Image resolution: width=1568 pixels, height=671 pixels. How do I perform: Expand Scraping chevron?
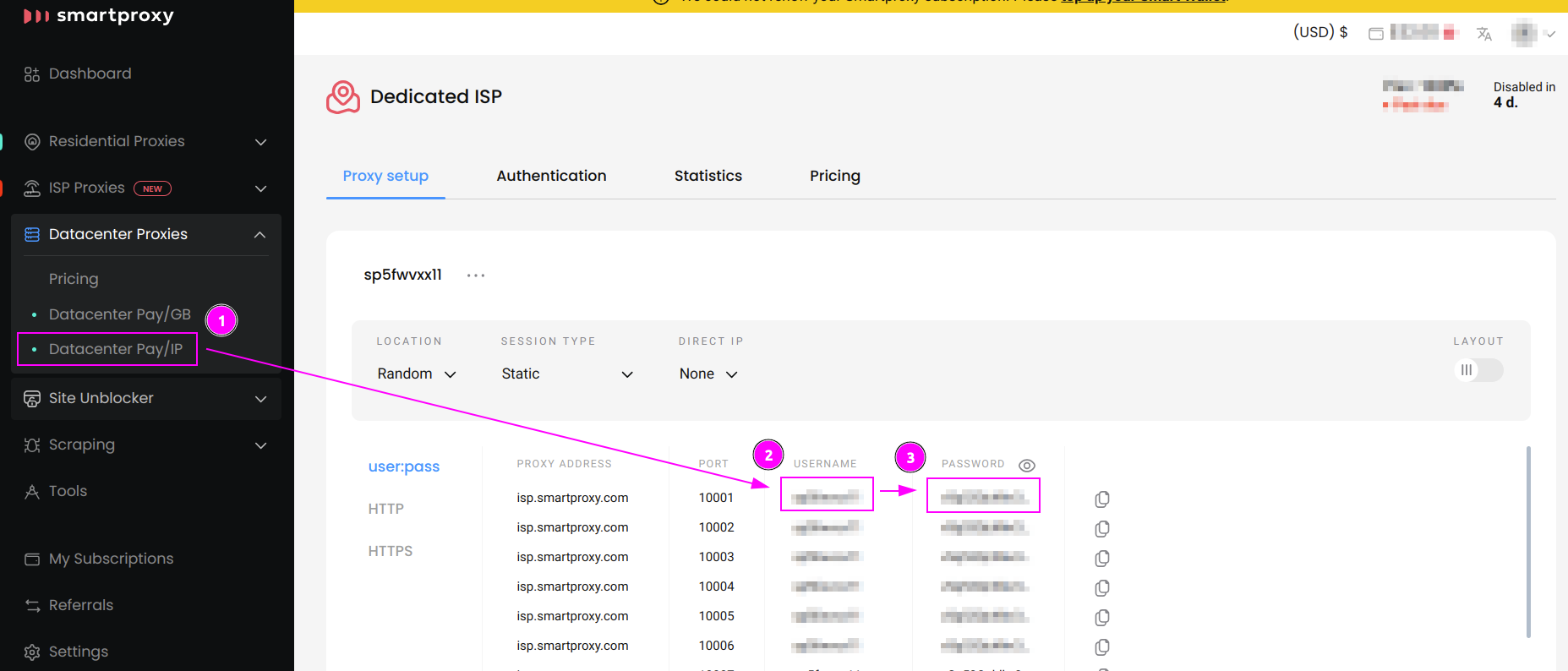point(261,445)
